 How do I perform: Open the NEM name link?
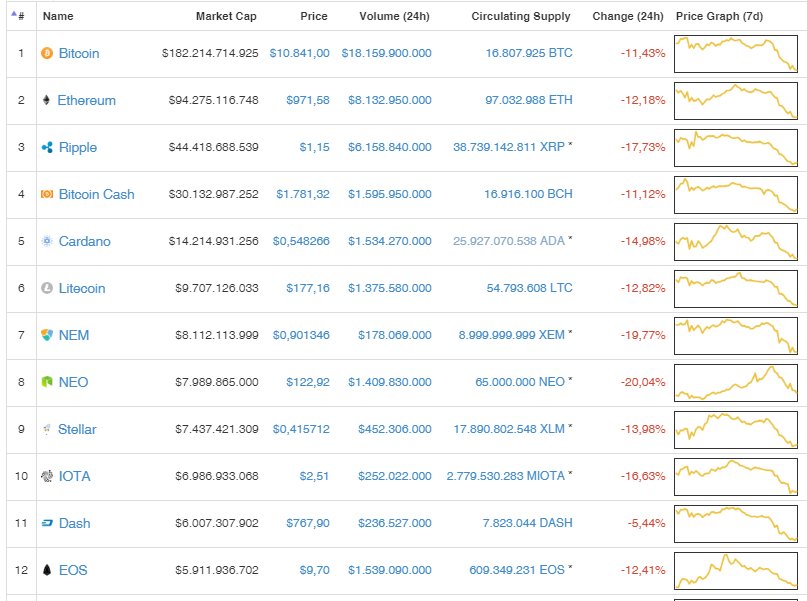[74, 335]
